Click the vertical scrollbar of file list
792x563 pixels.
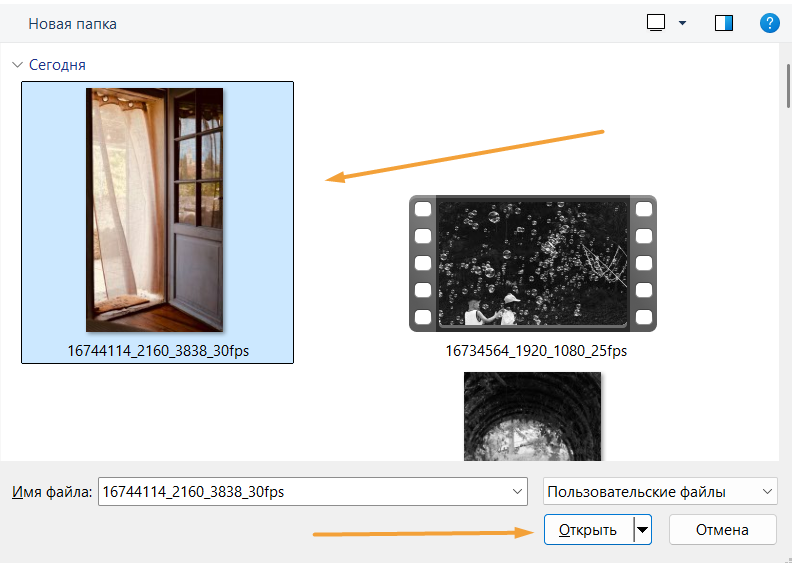pos(787,86)
